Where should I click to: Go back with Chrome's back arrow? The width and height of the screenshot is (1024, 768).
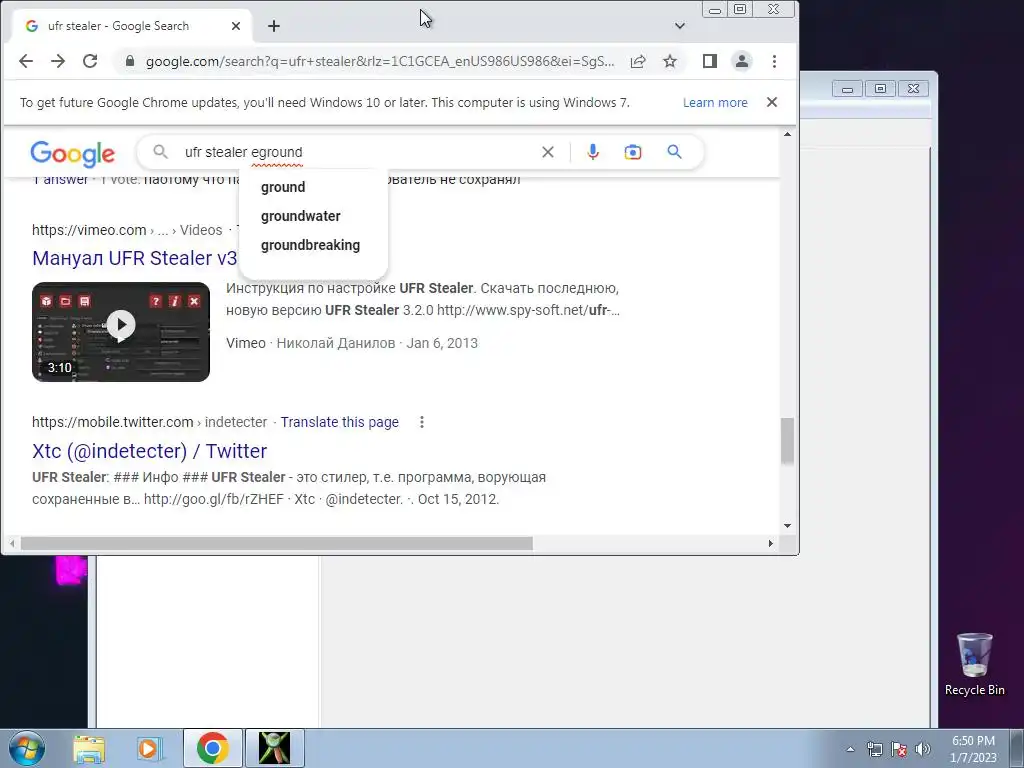click(25, 61)
